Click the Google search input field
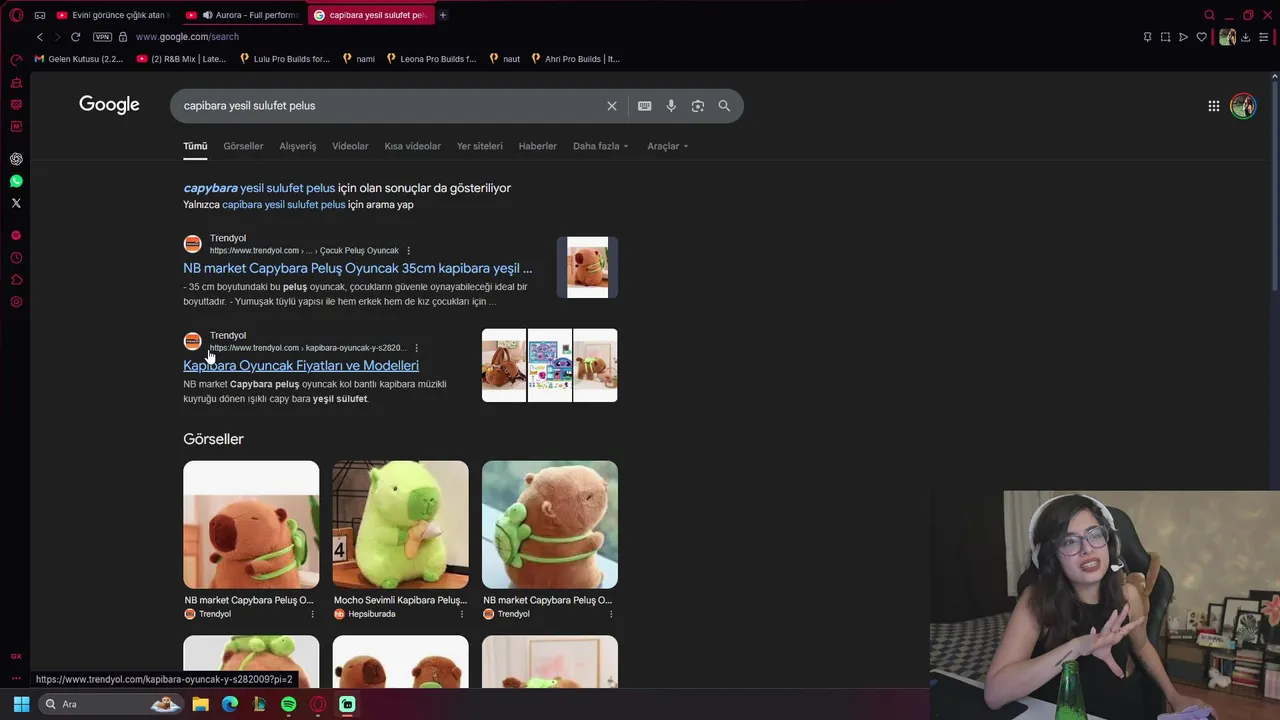 click(x=390, y=106)
